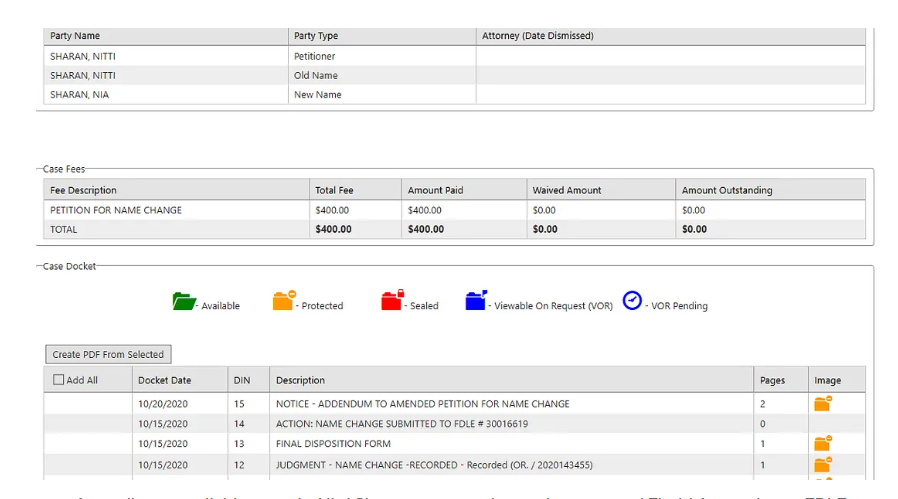
Task: Click ACTION: NAME CHANGE SUBMITTED TO FDLE entry
Action: point(402,424)
